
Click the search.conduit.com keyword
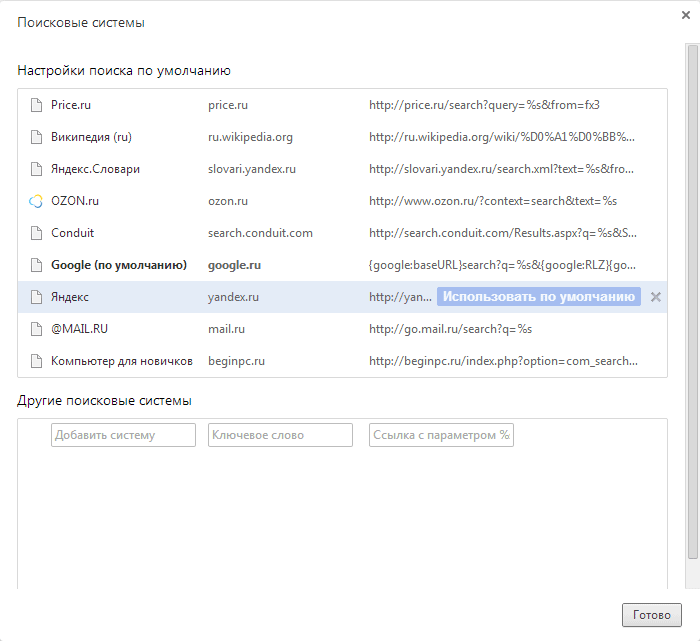coord(260,233)
